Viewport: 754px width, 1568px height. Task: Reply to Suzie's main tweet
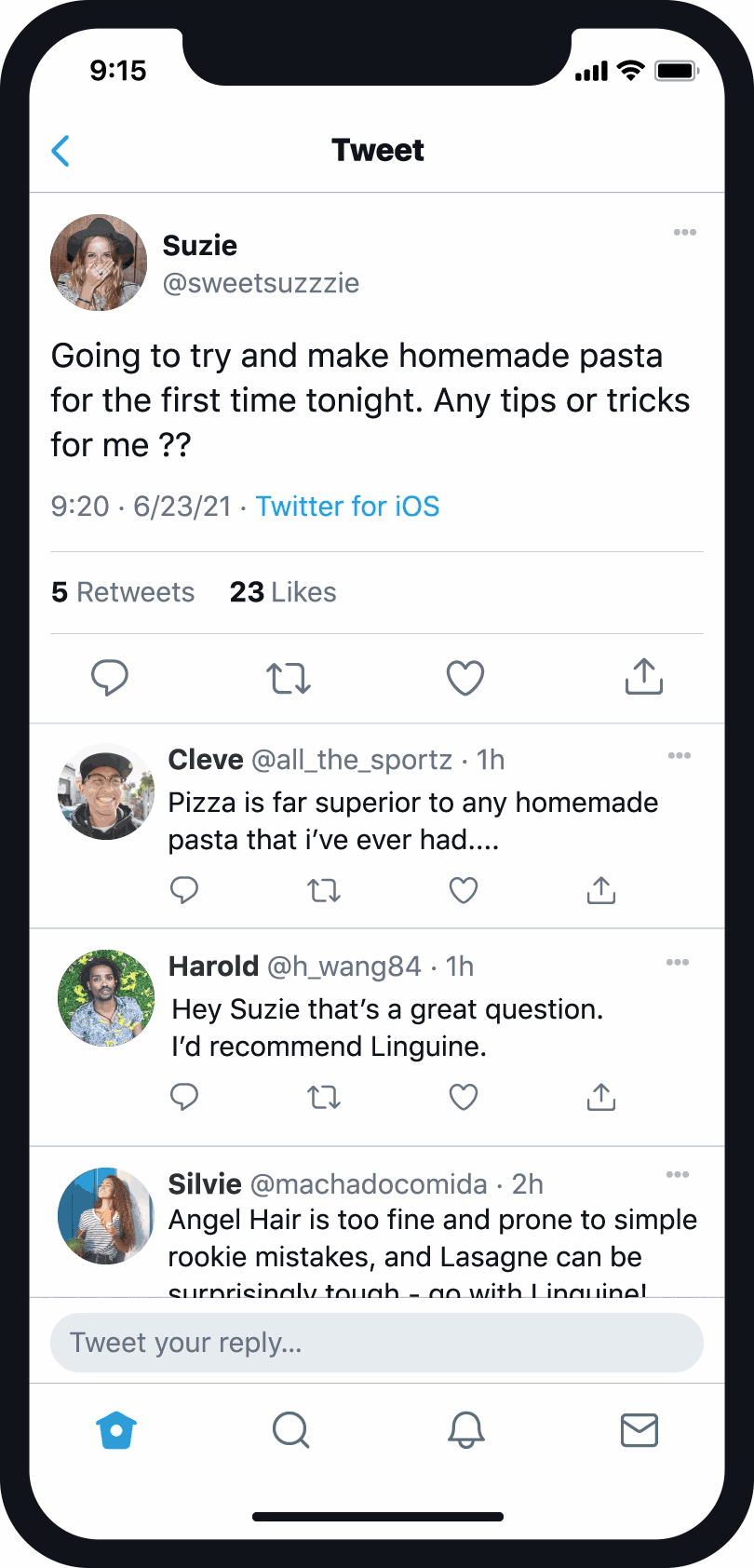110,678
